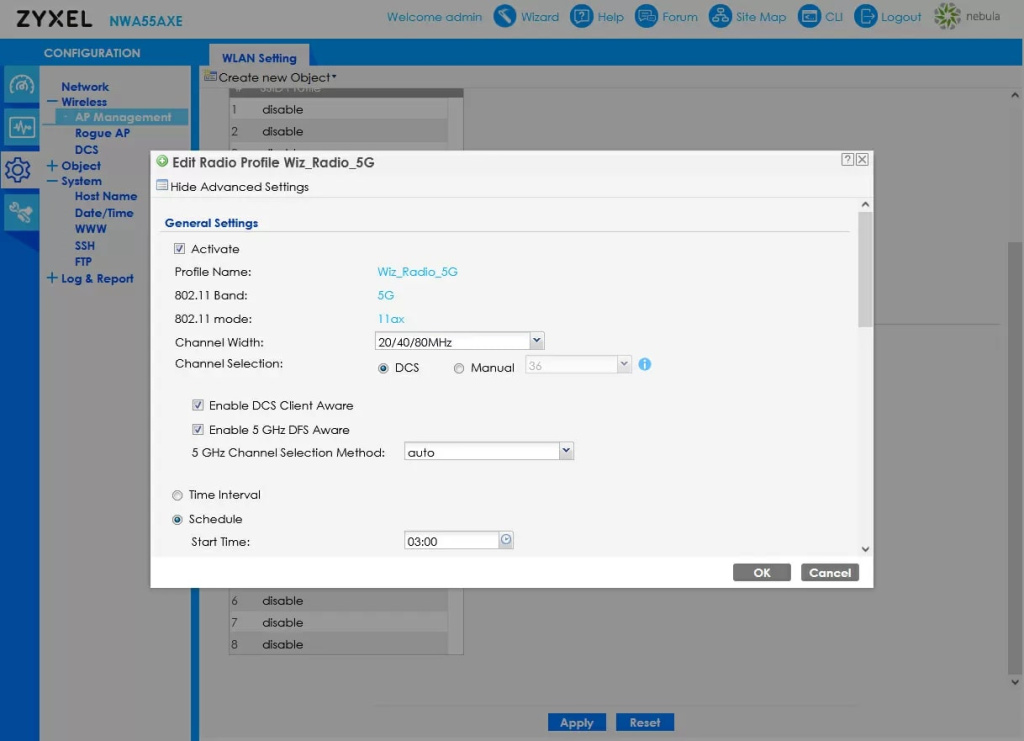Switch to the WLAN Setting tab
Image resolution: width=1024 pixels, height=741 pixels.
259,58
